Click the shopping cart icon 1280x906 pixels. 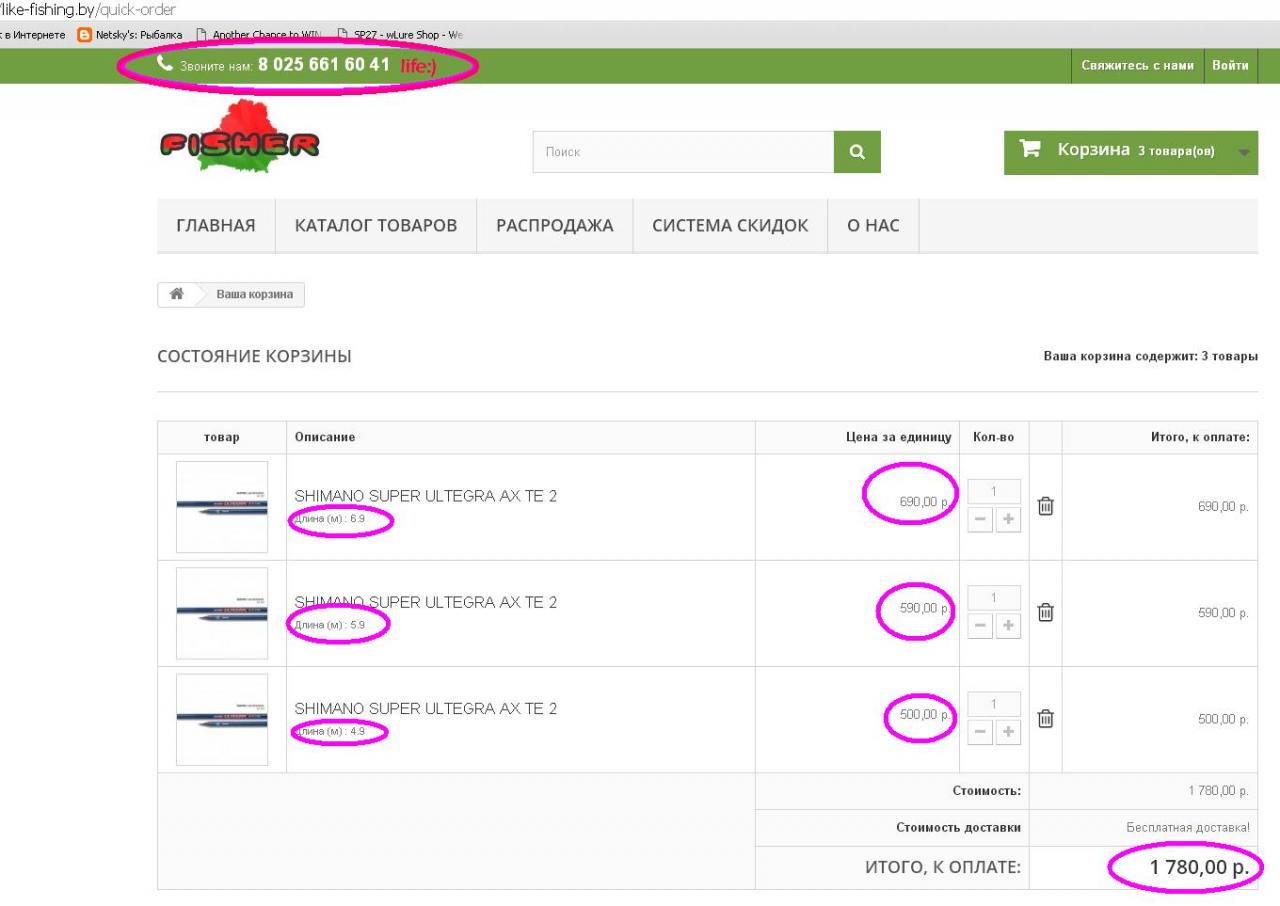(1029, 150)
